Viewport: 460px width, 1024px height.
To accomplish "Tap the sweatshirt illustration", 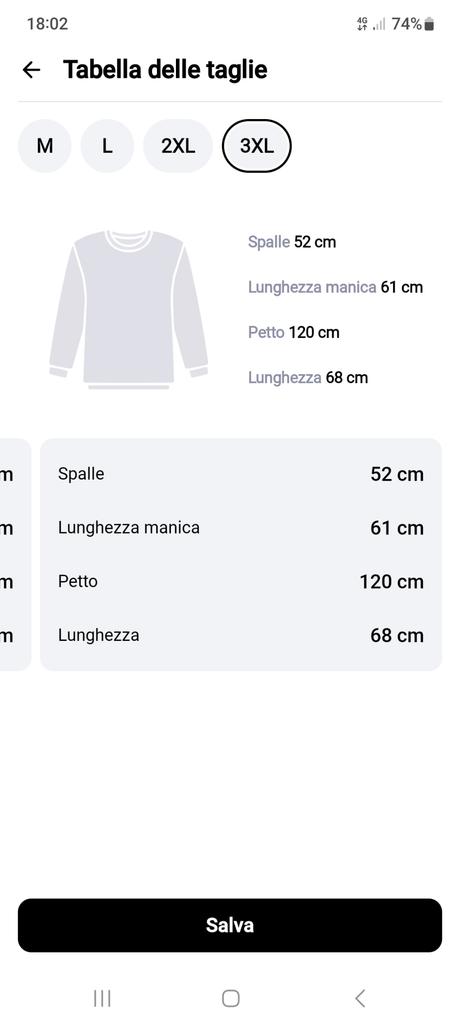I will (129, 310).
